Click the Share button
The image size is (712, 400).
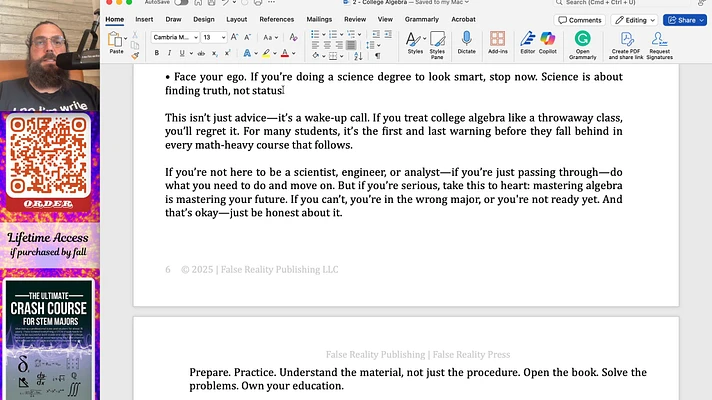pyautogui.click(x=685, y=19)
